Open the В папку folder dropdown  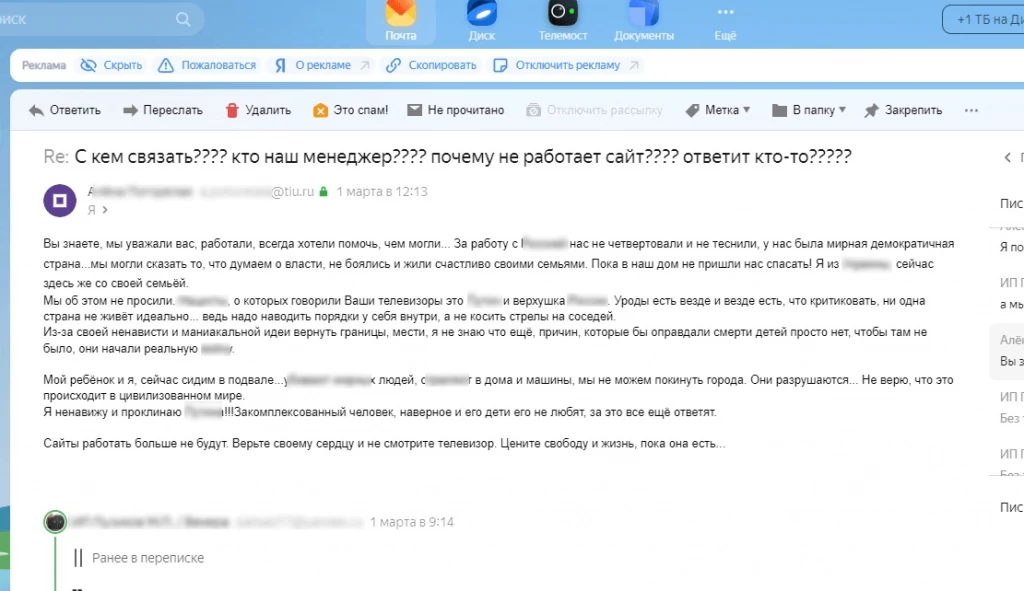(x=808, y=110)
